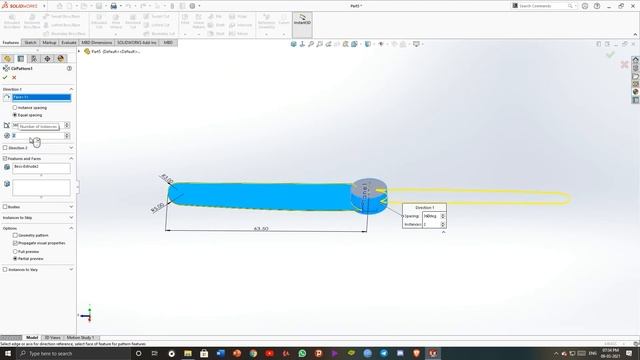Image resolution: width=640 pixels, height=360 pixels.
Task: Switch to the Features ribbon tab
Action: click(11, 42)
